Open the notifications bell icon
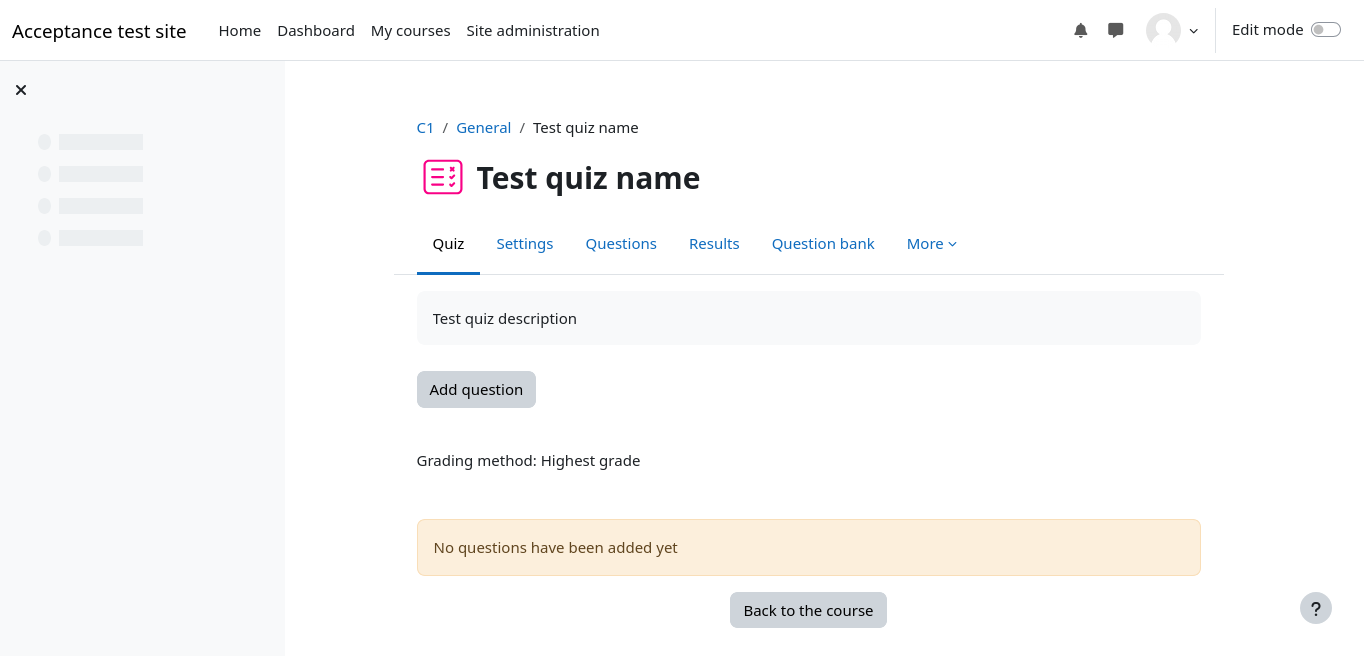 tap(1080, 30)
